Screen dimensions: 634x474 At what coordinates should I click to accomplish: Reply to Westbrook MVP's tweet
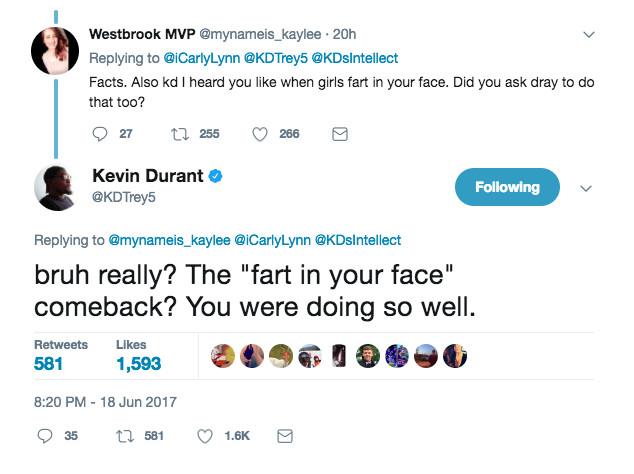point(99,134)
